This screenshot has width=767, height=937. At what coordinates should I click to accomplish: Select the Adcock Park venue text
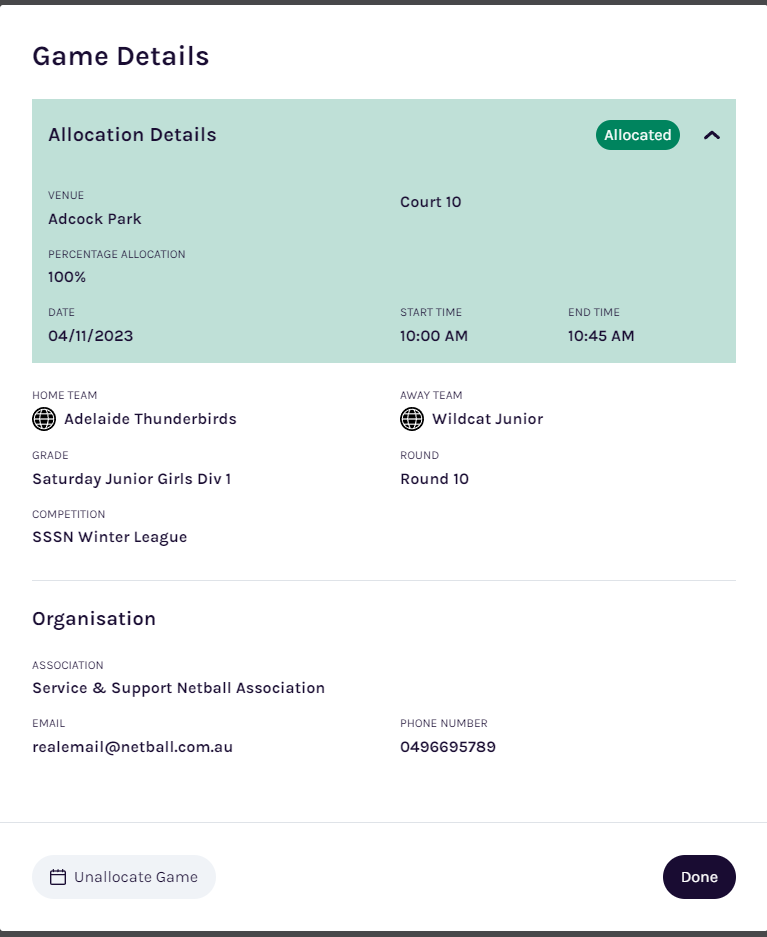click(x=94, y=219)
